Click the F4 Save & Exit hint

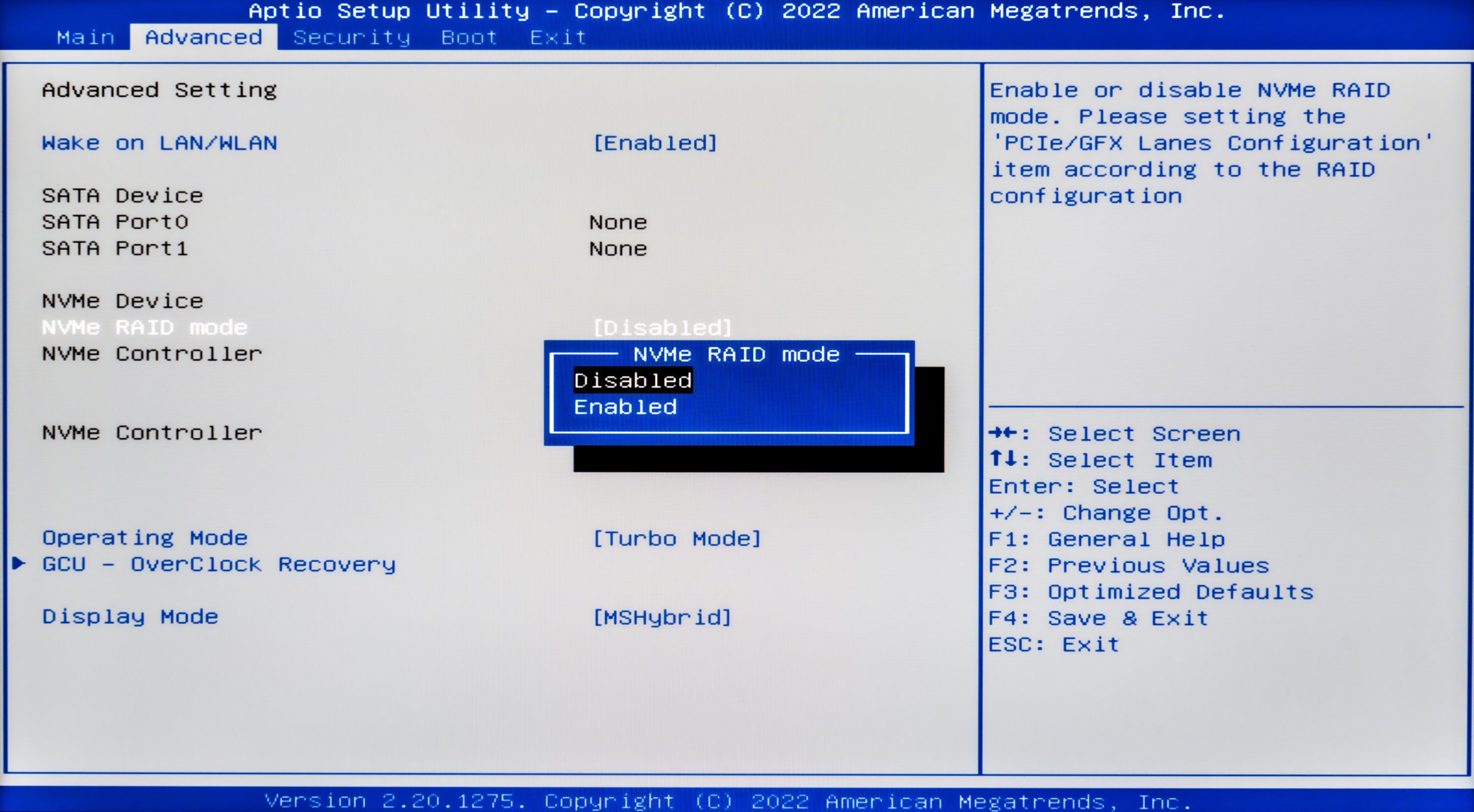click(1098, 618)
